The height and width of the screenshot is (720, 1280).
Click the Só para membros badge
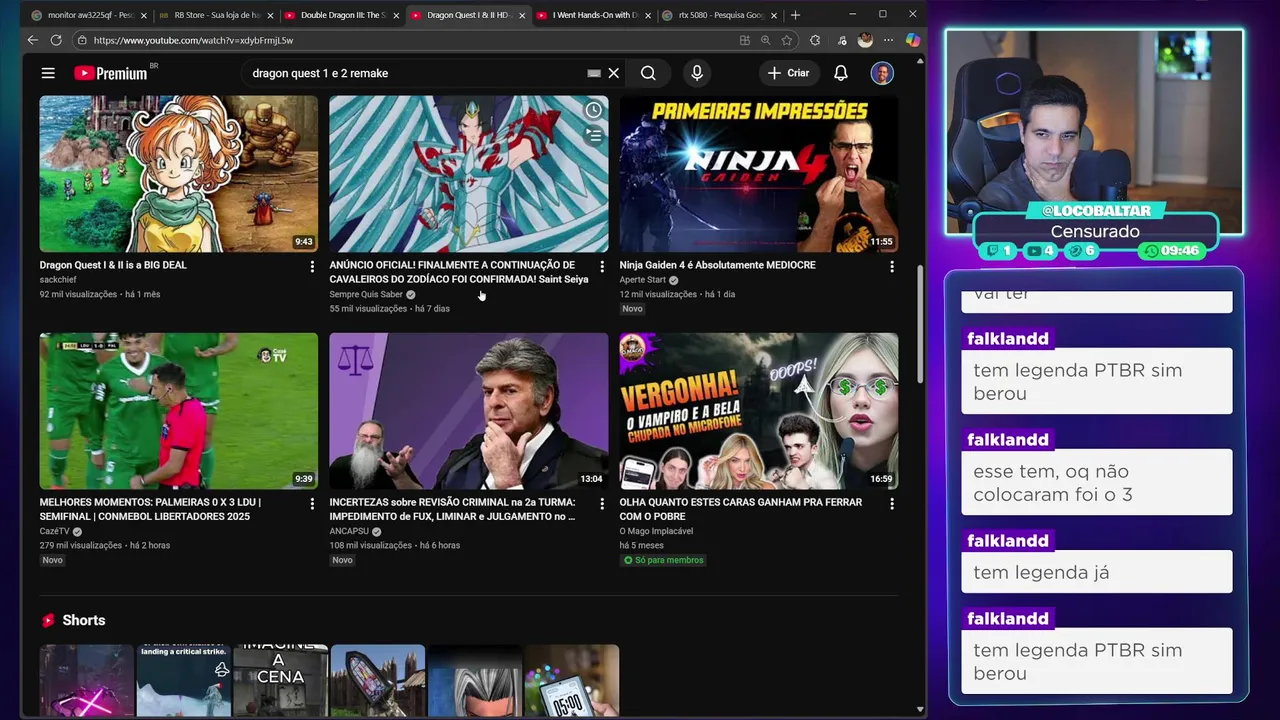click(x=664, y=560)
